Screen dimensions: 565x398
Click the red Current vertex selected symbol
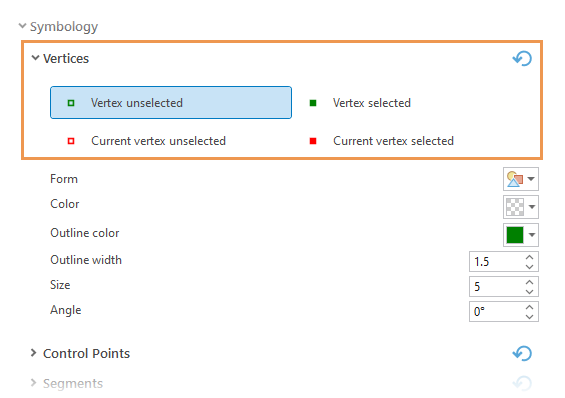(x=313, y=141)
